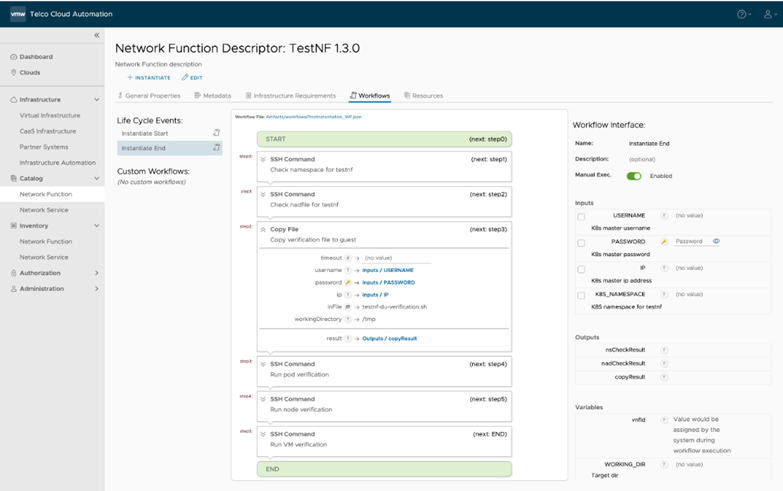Click the Password input field

690,241
